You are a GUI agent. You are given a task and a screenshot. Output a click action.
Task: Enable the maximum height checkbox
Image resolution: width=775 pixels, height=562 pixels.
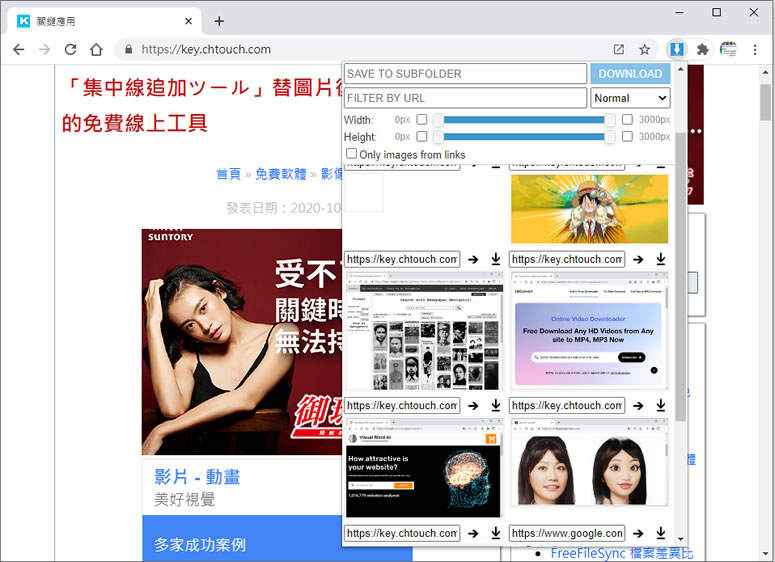click(627, 137)
